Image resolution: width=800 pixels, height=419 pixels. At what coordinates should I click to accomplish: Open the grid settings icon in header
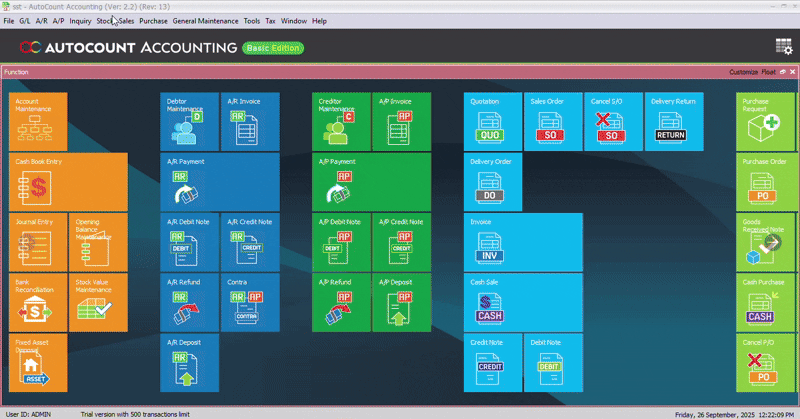point(784,46)
